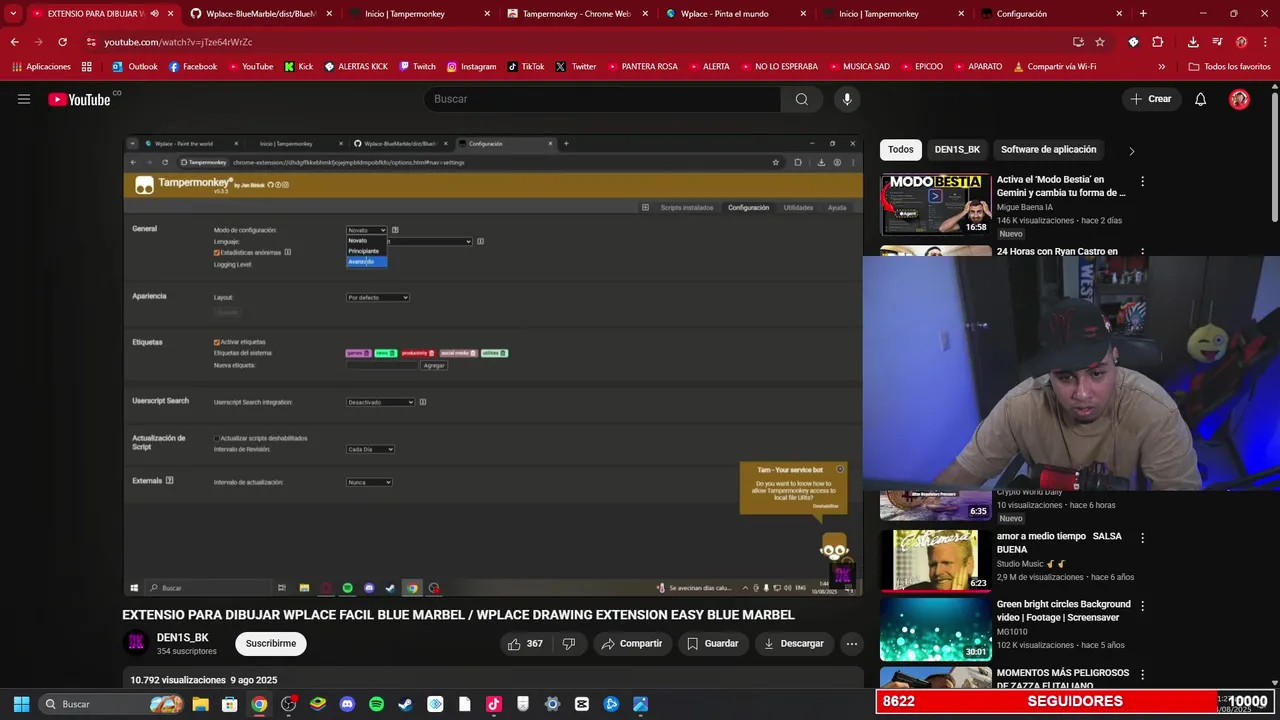This screenshot has height=720, width=1280.
Task: Click the Descargar download button
Action: (794, 644)
